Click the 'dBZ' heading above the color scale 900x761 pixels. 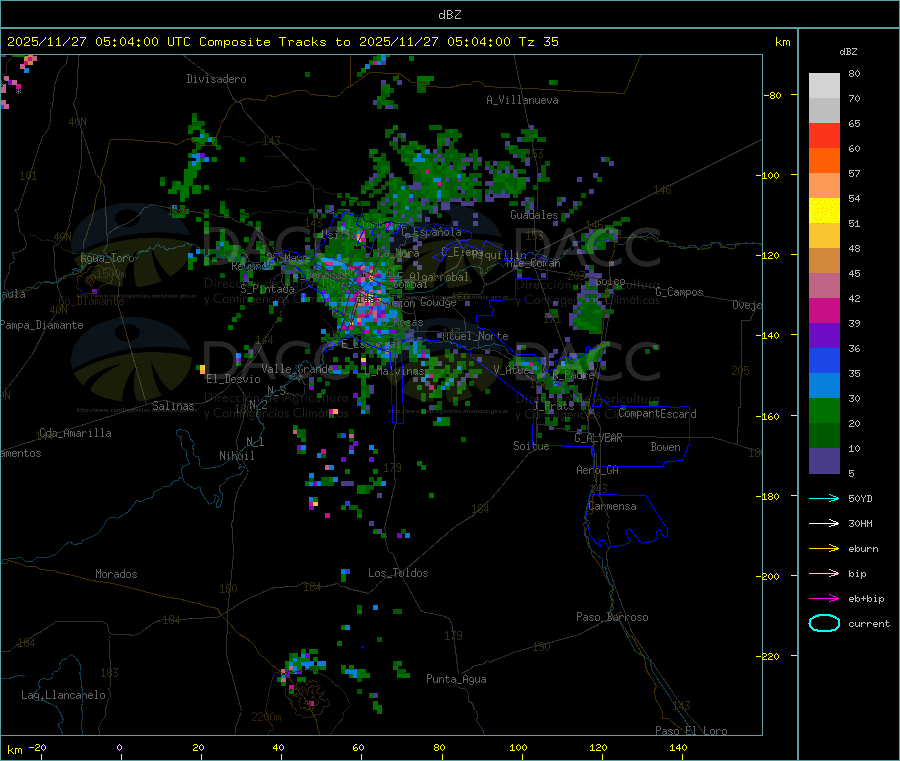848,52
